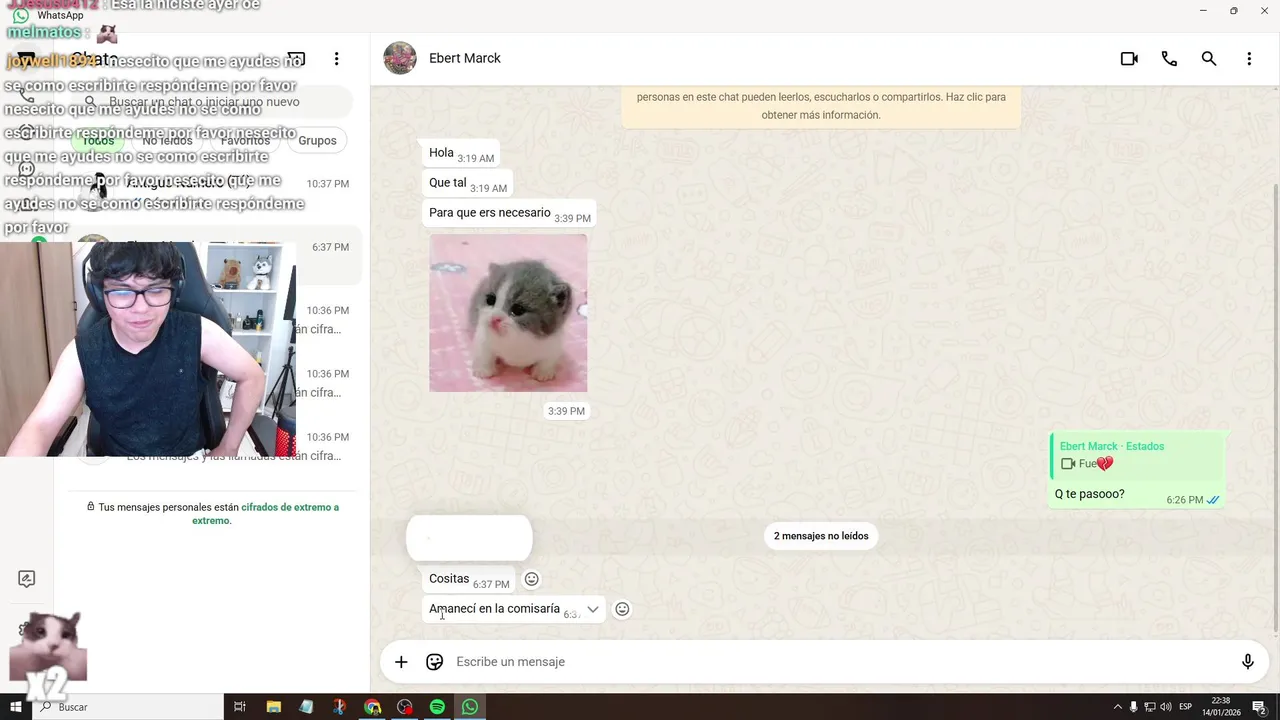Click the Cositas message bubble
1280x720 pixels.
tap(469, 579)
